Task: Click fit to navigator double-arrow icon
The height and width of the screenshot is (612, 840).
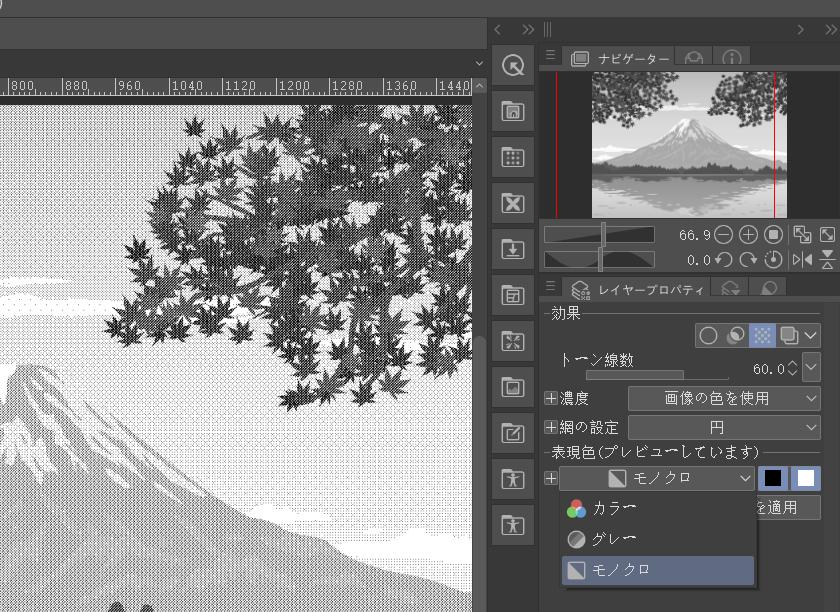Action: 802,235
